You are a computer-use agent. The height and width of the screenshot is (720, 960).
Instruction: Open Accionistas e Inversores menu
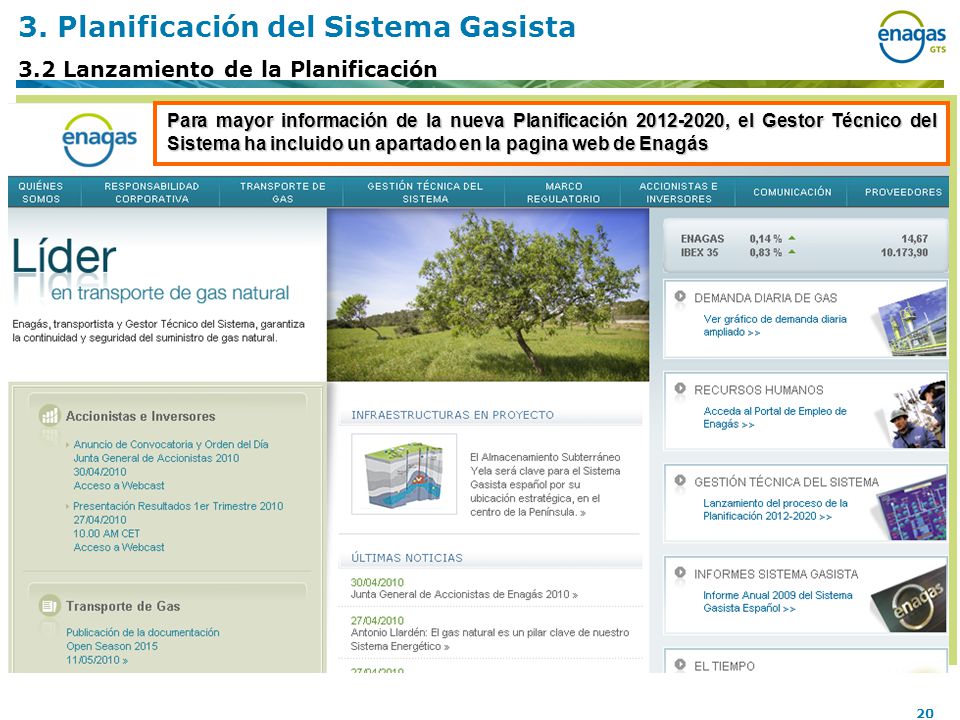(x=678, y=192)
